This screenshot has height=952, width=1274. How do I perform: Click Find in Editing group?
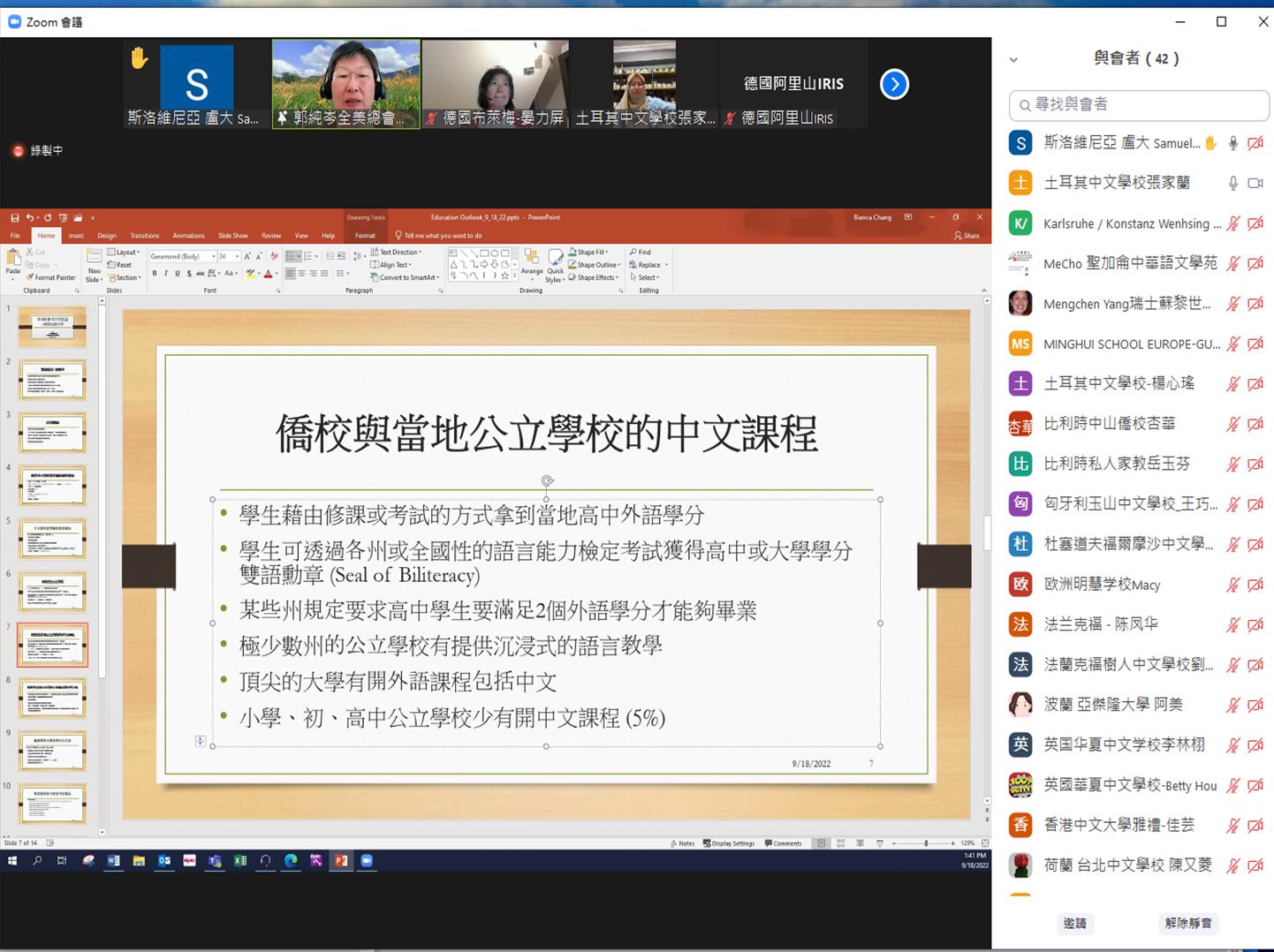pos(640,252)
